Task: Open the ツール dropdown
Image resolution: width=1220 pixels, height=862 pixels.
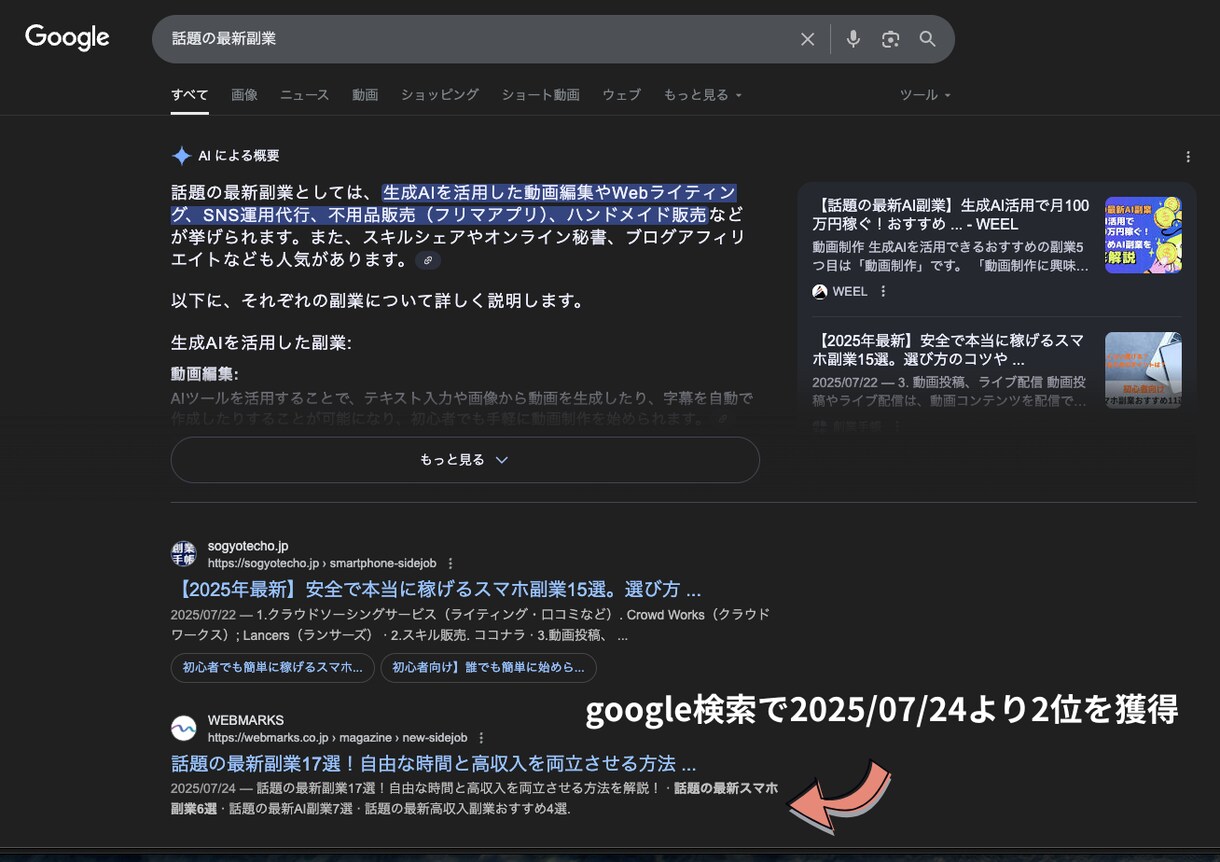Action: pos(925,95)
